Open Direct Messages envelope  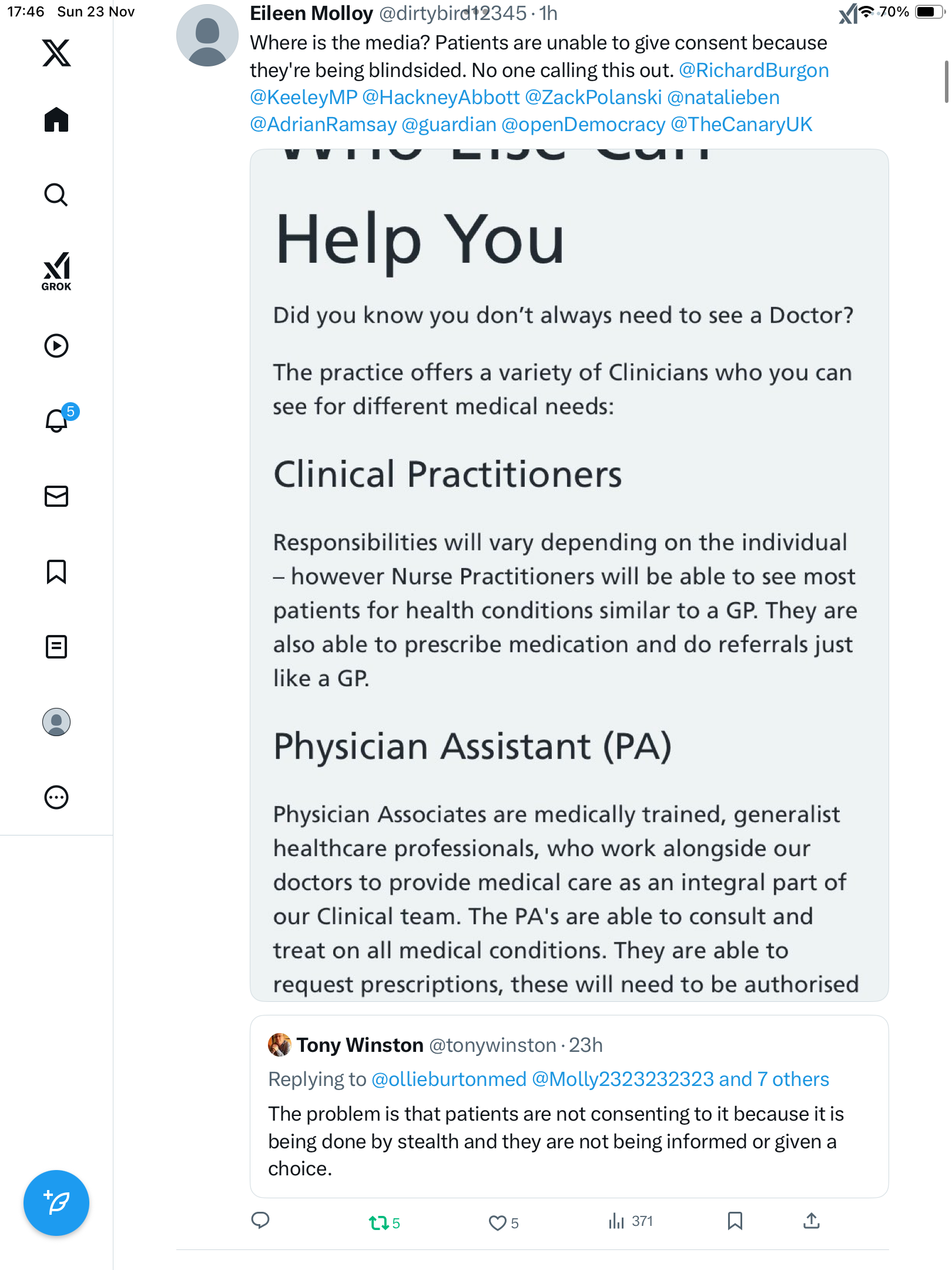point(56,496)
